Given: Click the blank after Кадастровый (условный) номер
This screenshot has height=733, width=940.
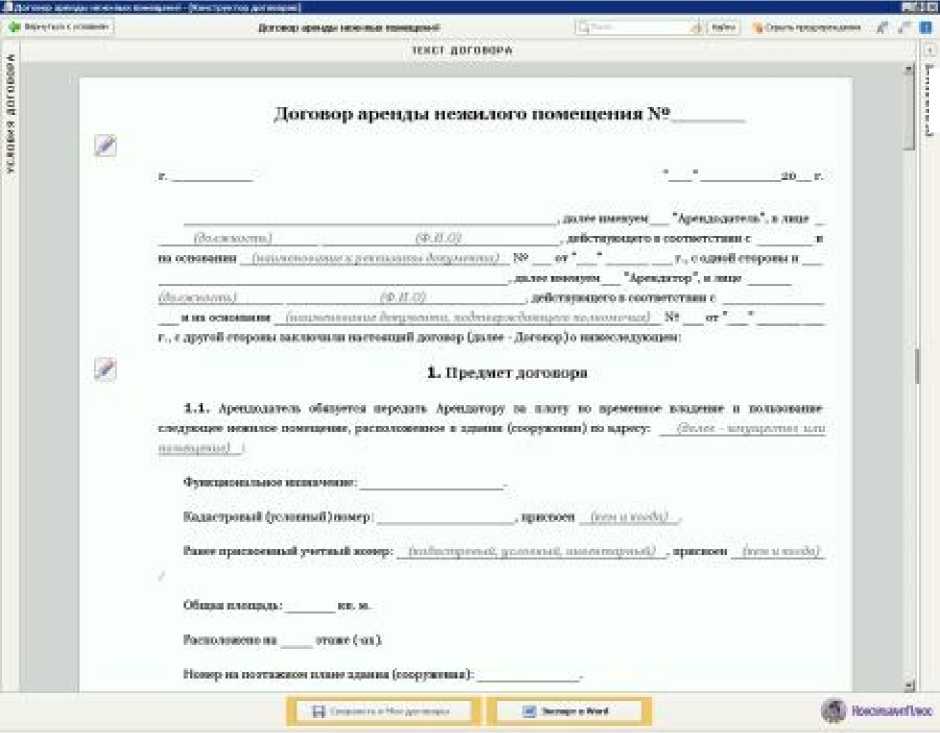Looking at the screenshot, I should pyautogui.click(x=446, y=518).
